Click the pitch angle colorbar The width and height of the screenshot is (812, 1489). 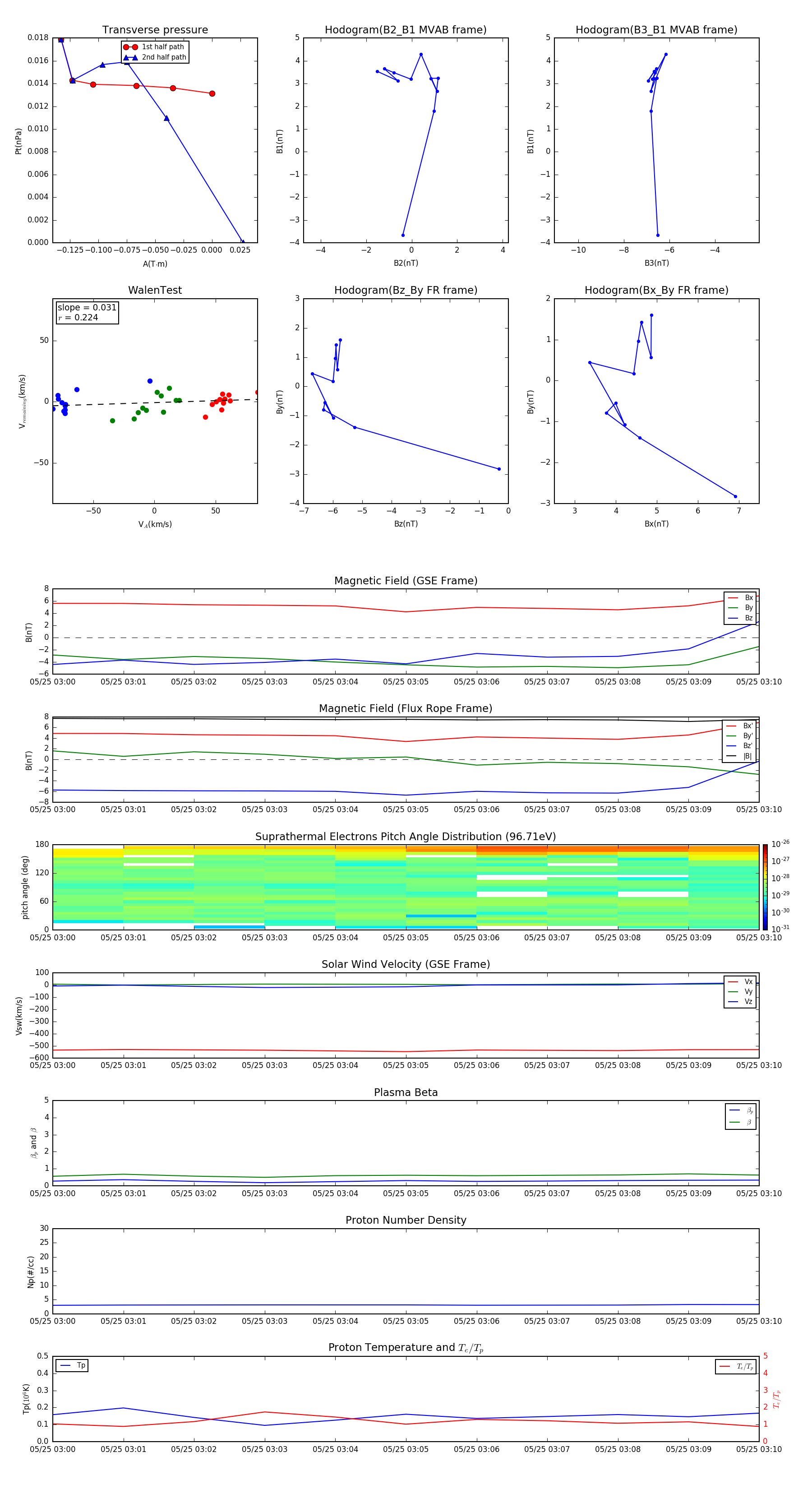[x=765, y=887]
